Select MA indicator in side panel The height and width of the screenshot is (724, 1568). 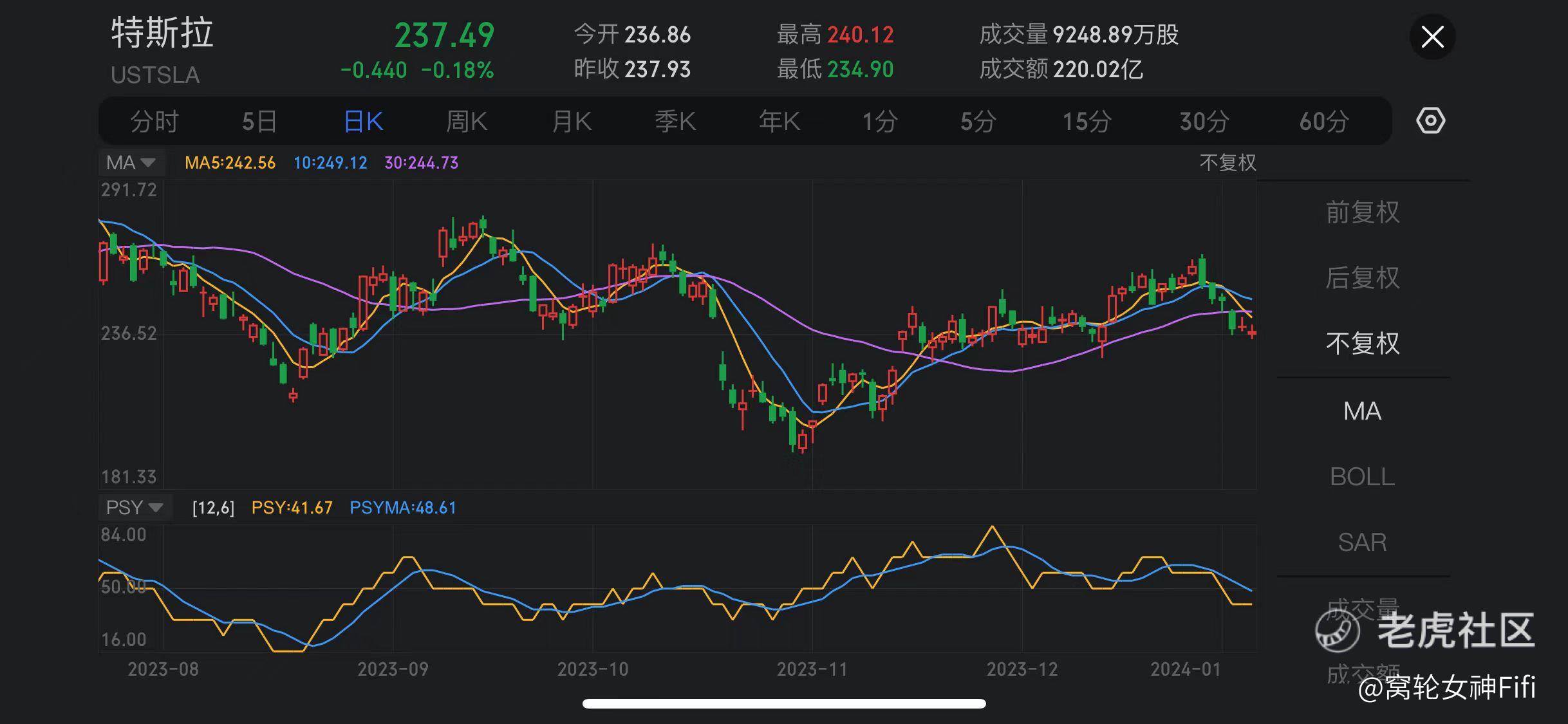click(1362, 411)
